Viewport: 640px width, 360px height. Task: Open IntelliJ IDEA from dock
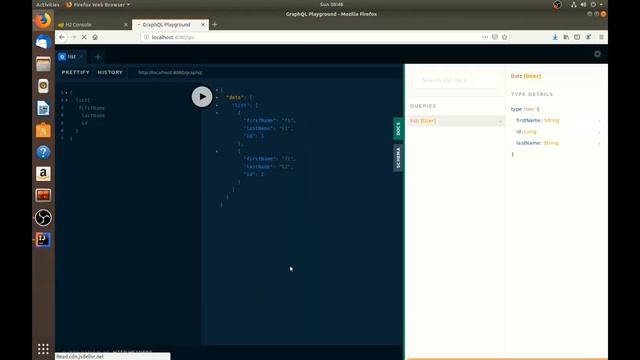point(43,240)
